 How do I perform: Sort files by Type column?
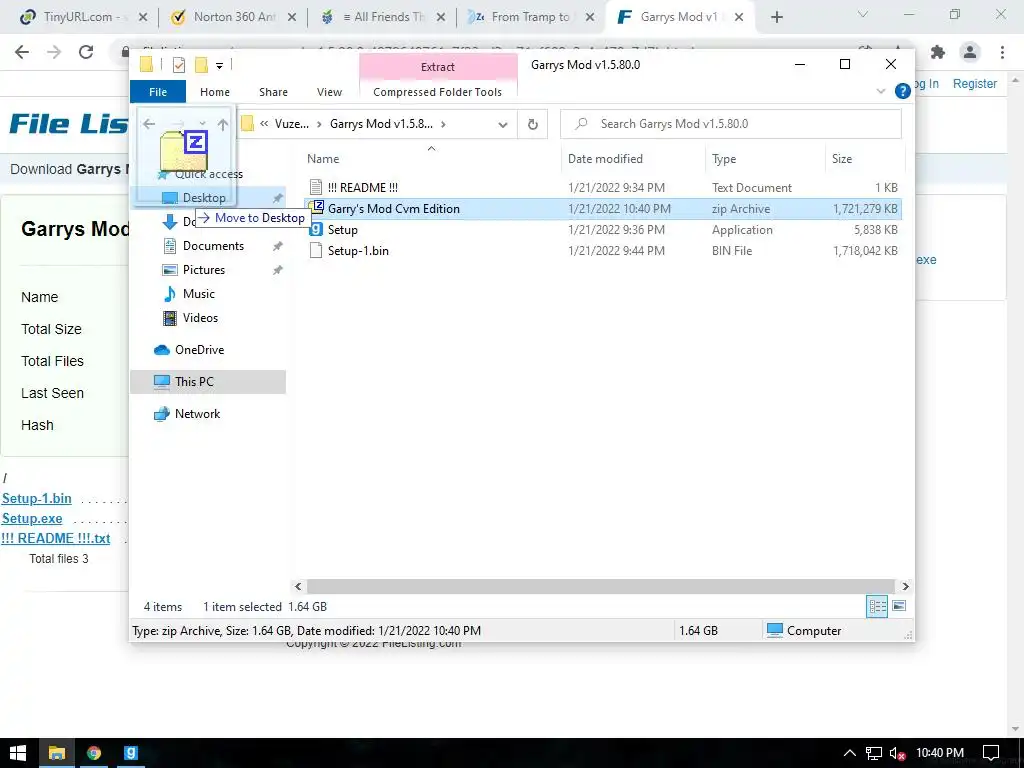pos(724,159)
